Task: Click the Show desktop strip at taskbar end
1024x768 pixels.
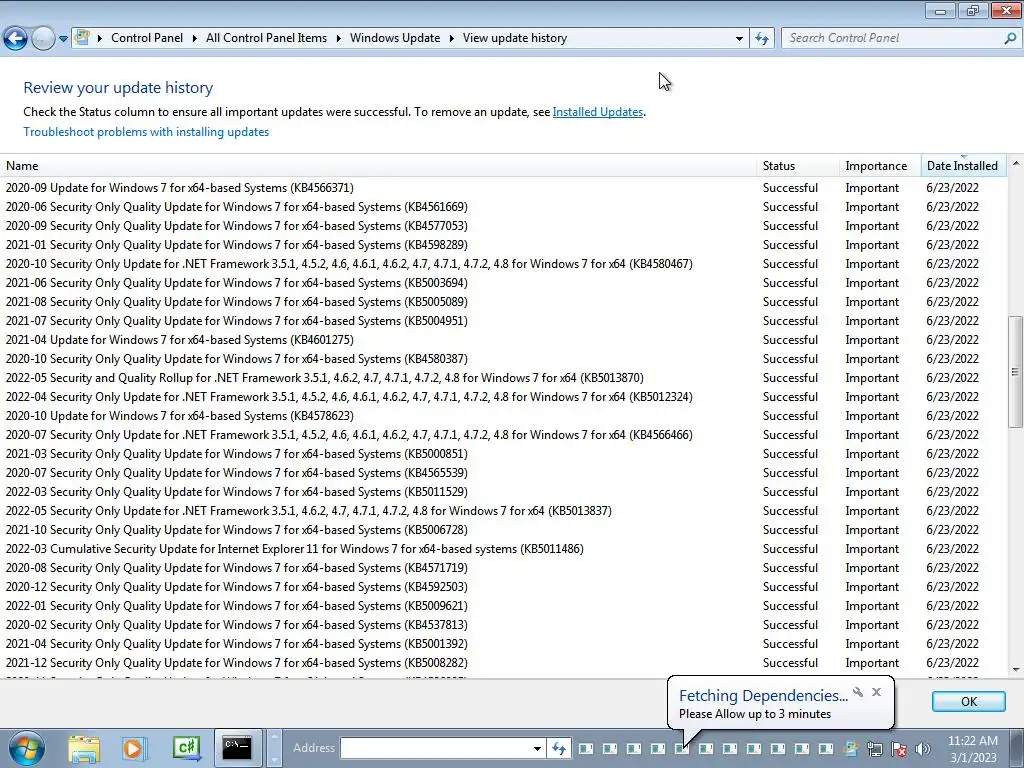Action: pyautogui.click(x=1019, y=748)
